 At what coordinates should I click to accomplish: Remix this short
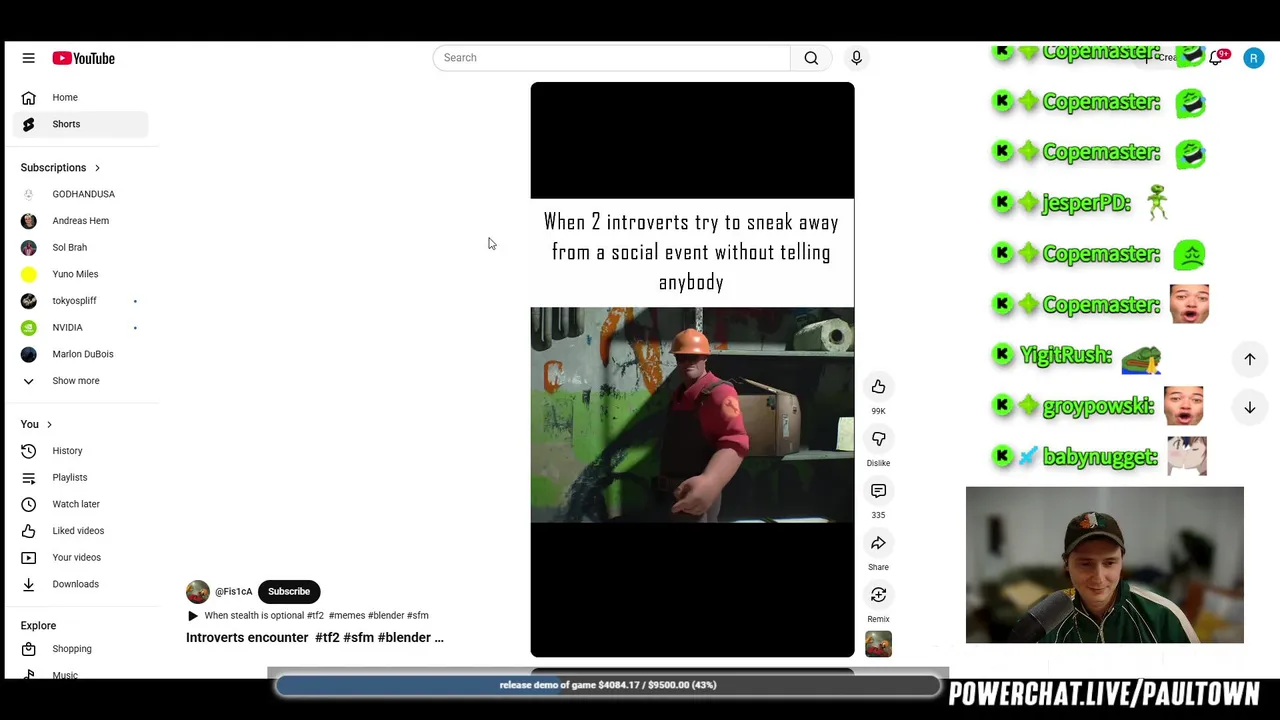(x=878, y=595)
